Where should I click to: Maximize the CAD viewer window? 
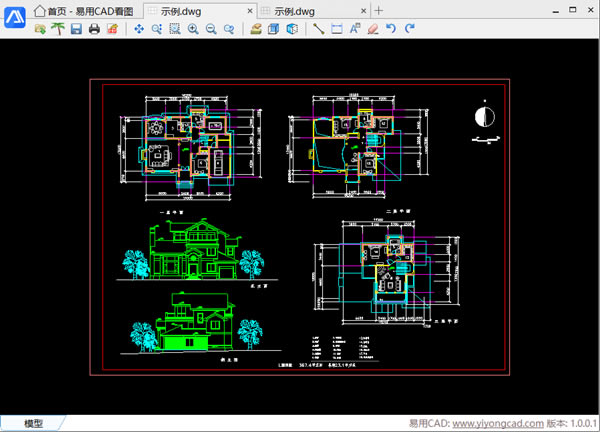[x=573, y=10]
